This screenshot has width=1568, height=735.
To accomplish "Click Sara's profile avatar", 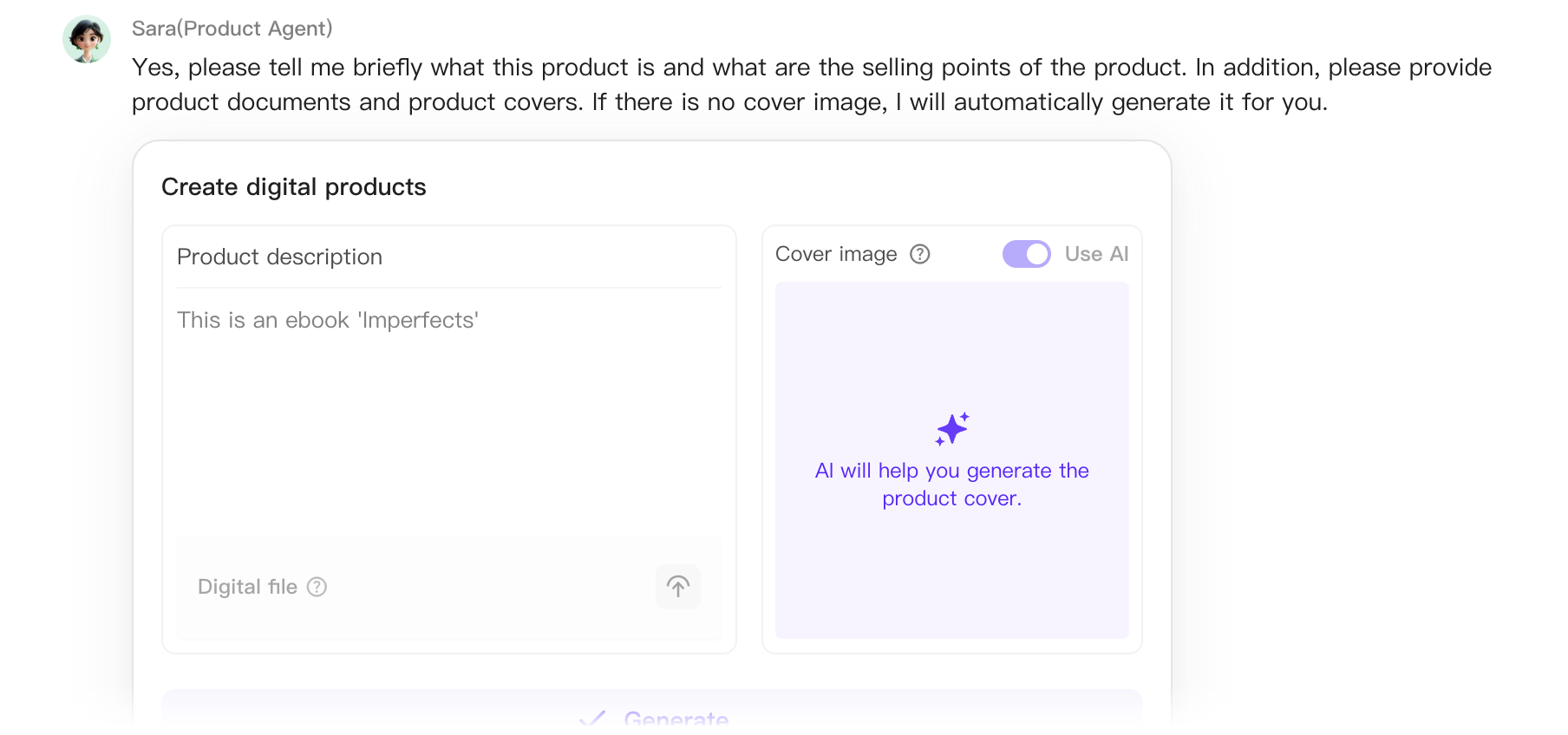I will point(87,39).
